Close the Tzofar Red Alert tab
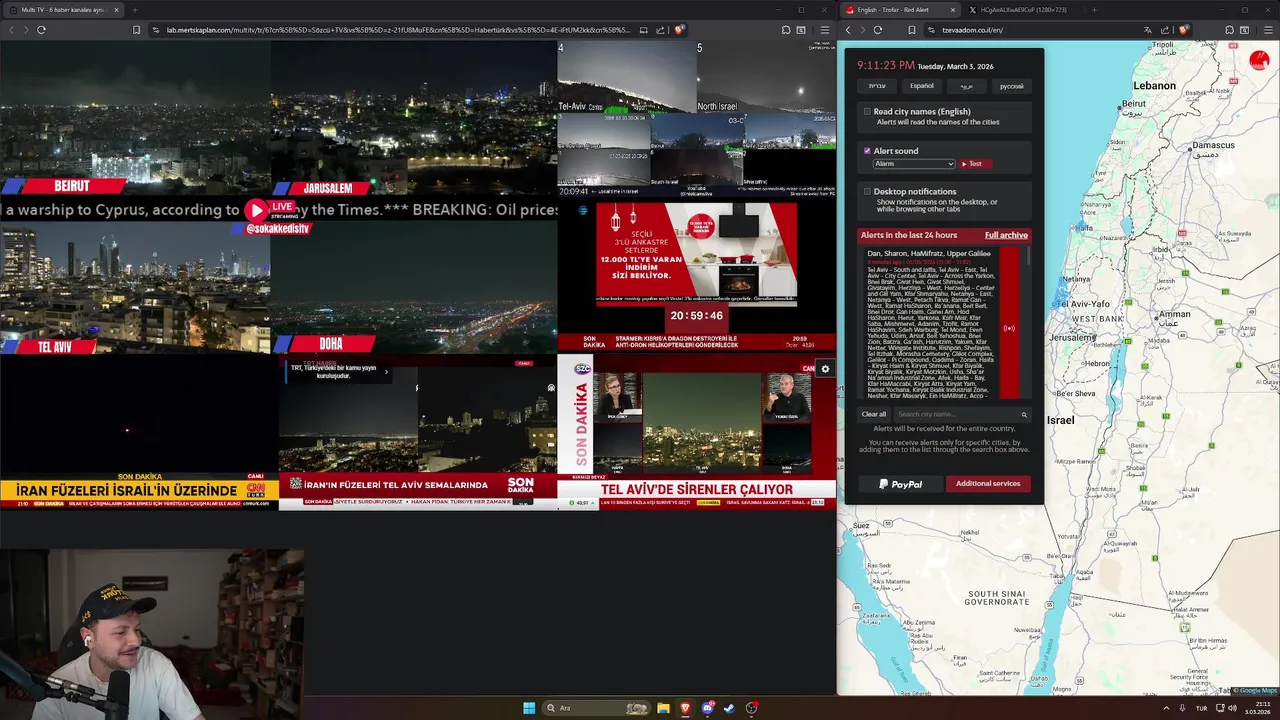1280x720 pixels. (x=952, y=10)
